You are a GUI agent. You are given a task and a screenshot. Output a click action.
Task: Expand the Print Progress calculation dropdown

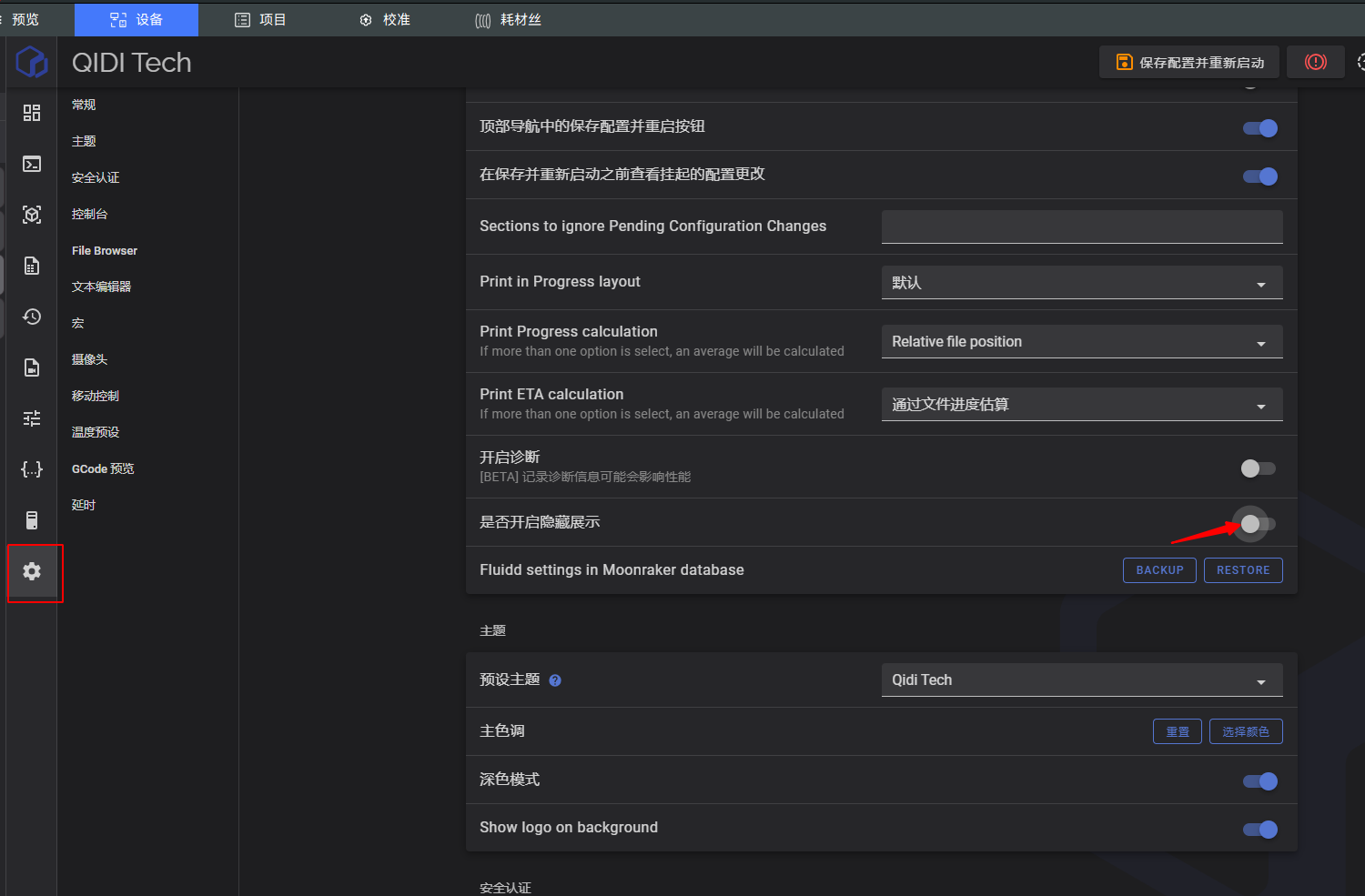(1081, 342)
